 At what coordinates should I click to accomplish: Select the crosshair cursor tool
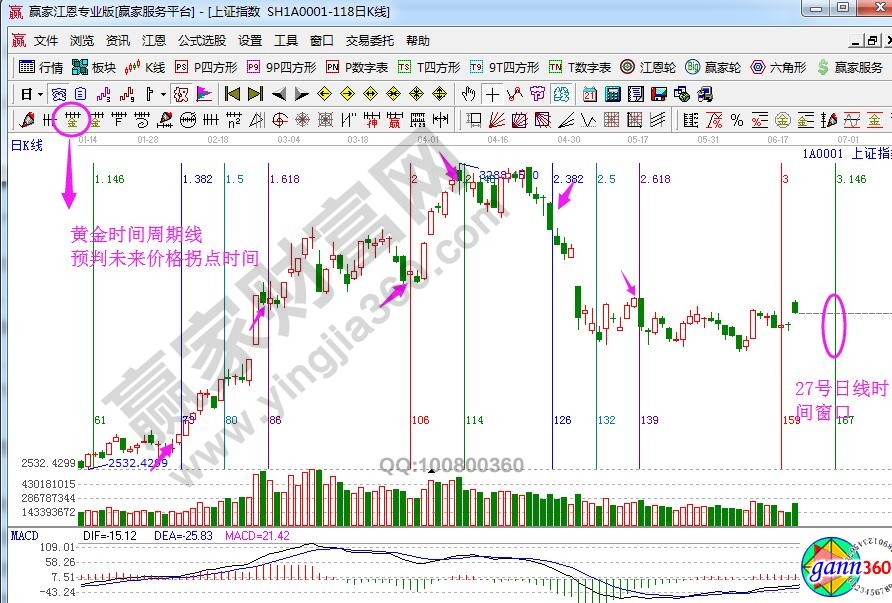491,94
